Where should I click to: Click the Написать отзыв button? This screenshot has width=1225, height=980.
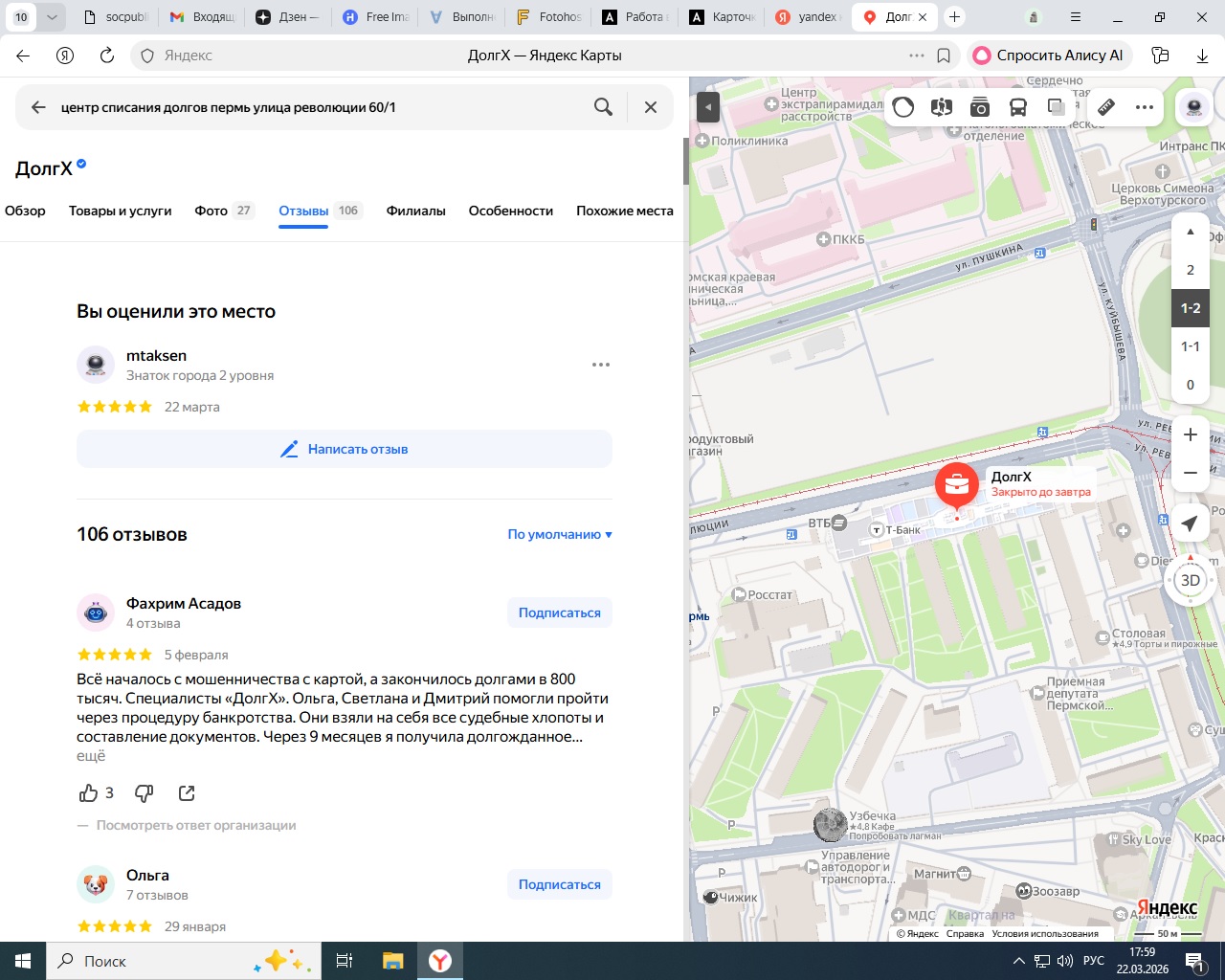click(x=345, y=449)
